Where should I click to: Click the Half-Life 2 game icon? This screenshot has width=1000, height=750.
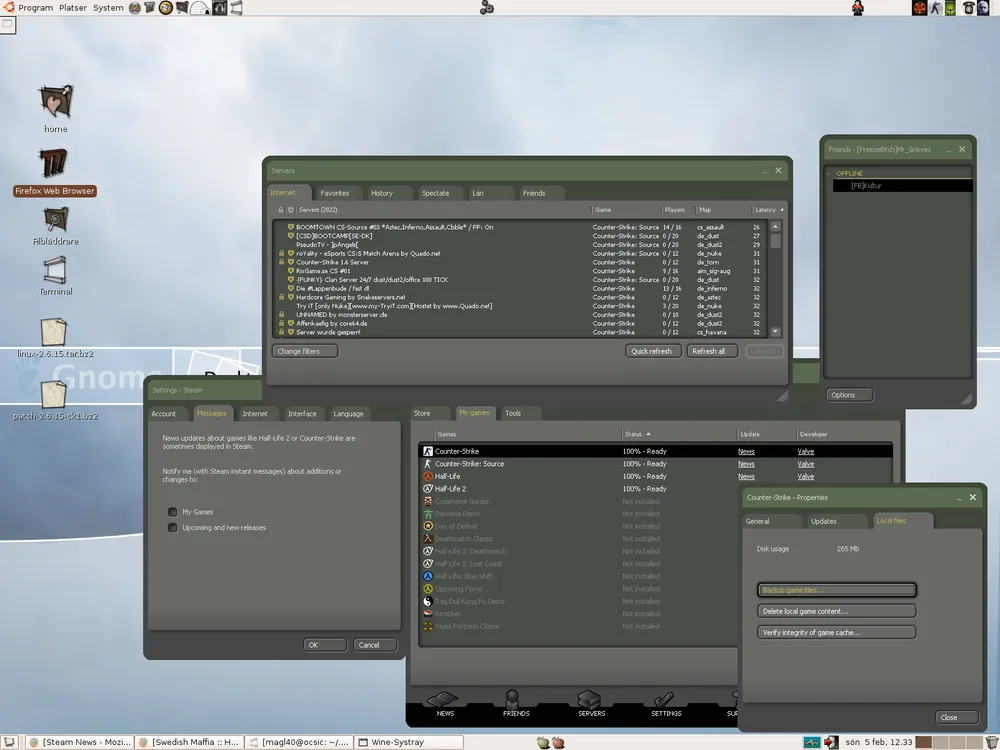pos(427,489)
